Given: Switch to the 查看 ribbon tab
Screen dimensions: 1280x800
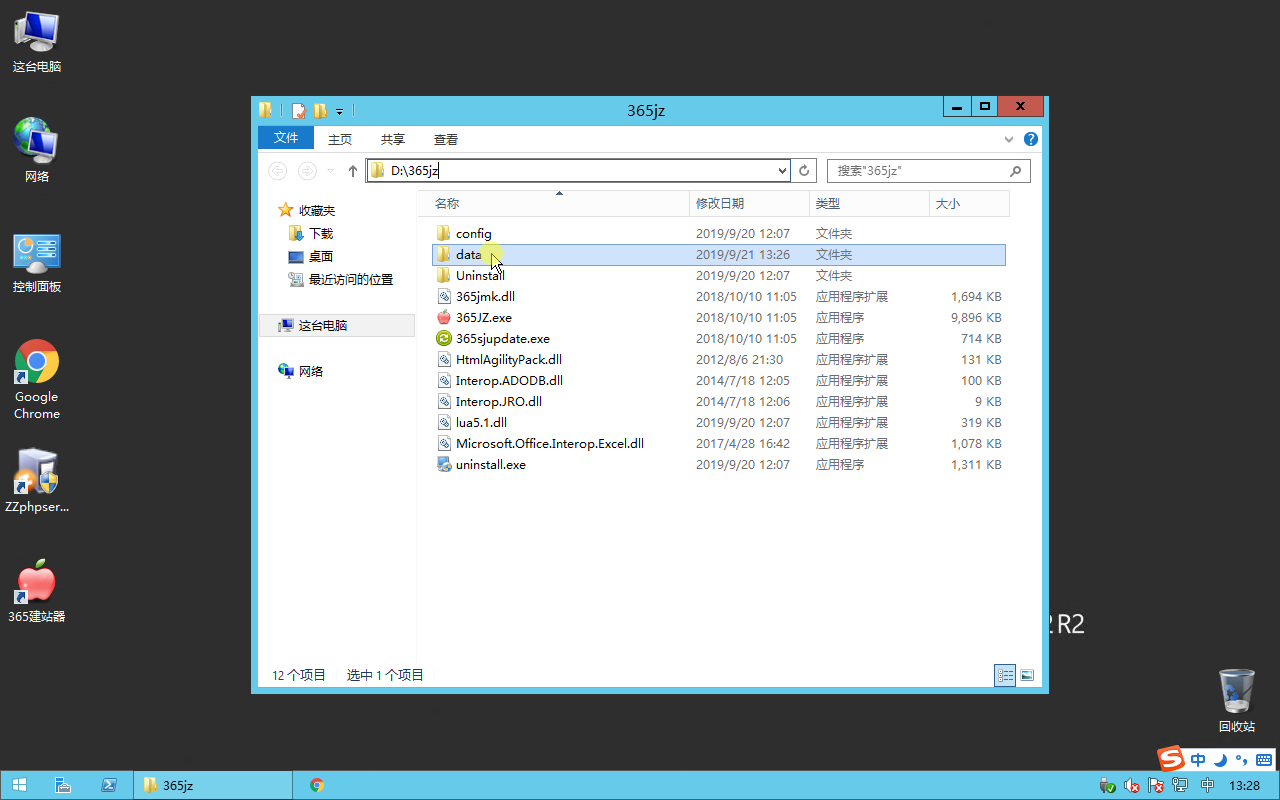Looking at the screenshot, I should (x=446, y=139).
